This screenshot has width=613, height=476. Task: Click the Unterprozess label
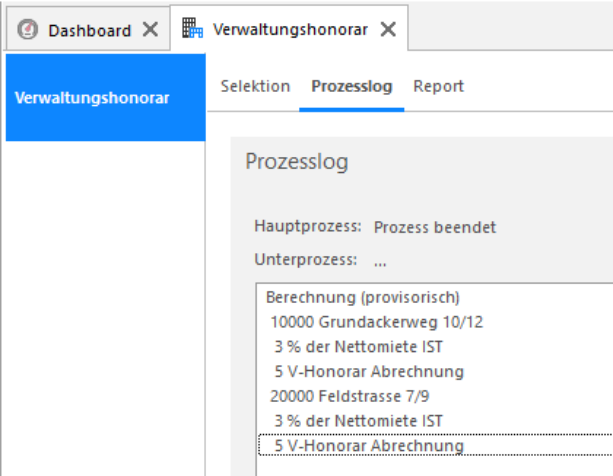tap(306, 259)
